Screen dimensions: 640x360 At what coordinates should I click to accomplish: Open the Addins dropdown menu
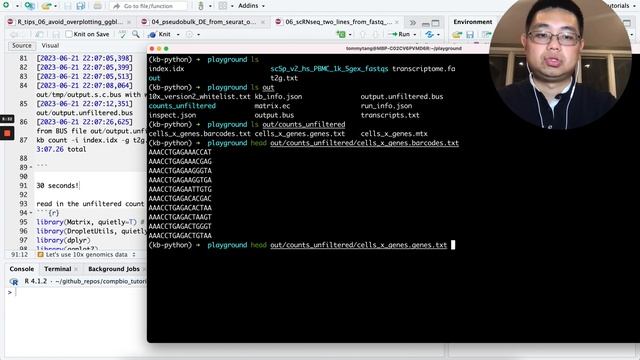tap(251, 6)
